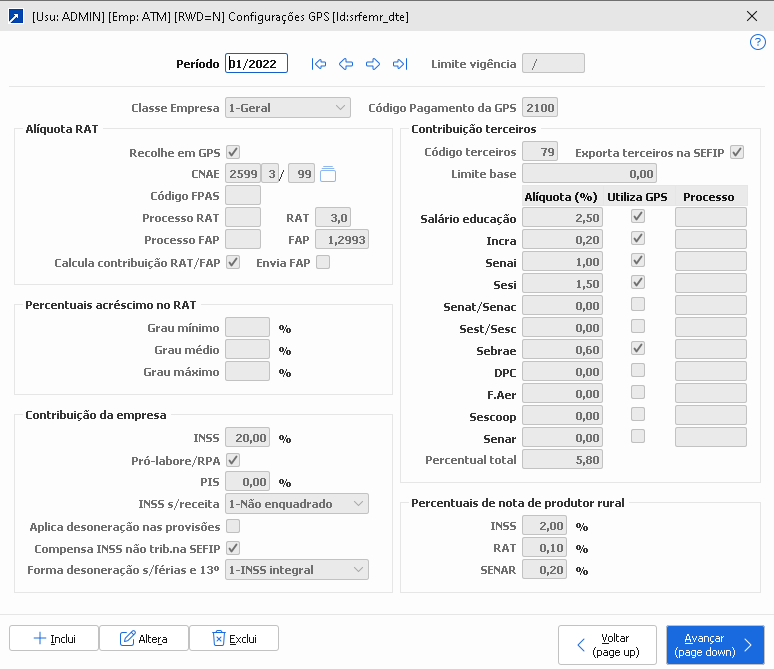
Task: Click the Período input field
Action: point(257,64)
